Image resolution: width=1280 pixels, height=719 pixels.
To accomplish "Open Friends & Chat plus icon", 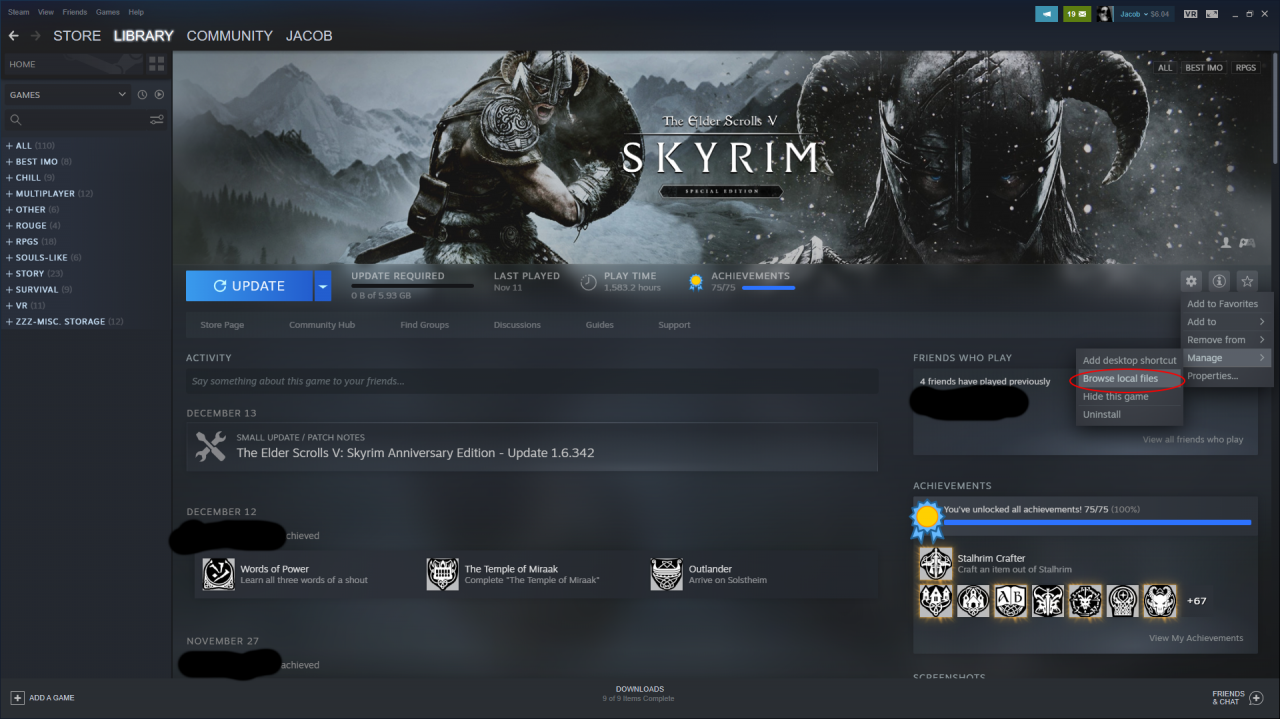I will [x=1257, y=697].
